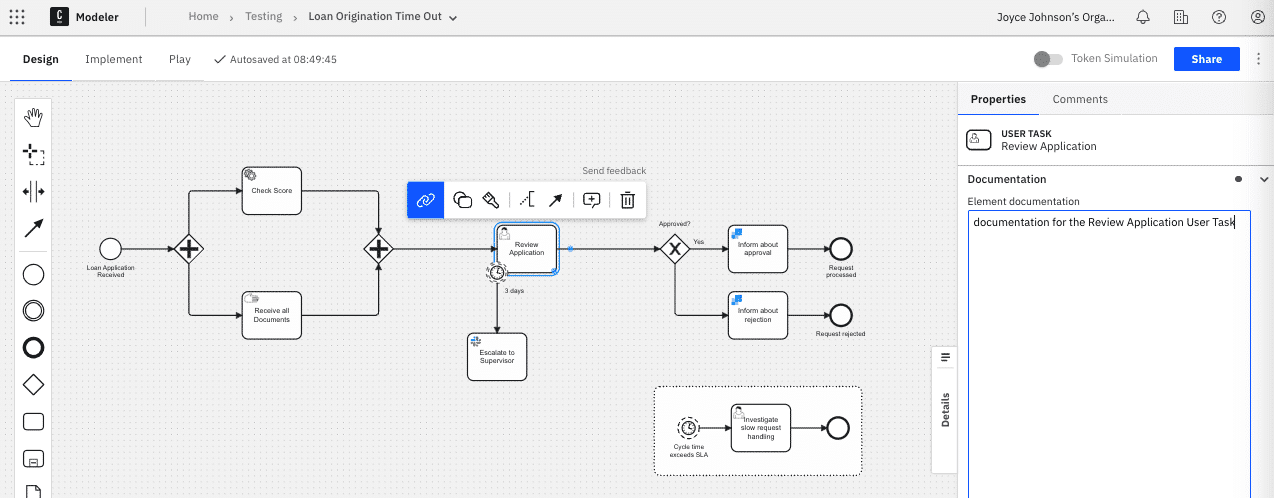Toggle the Token Simulation switch
The height and width of the screenshot is (498, 1274).
click(1048, 59)
